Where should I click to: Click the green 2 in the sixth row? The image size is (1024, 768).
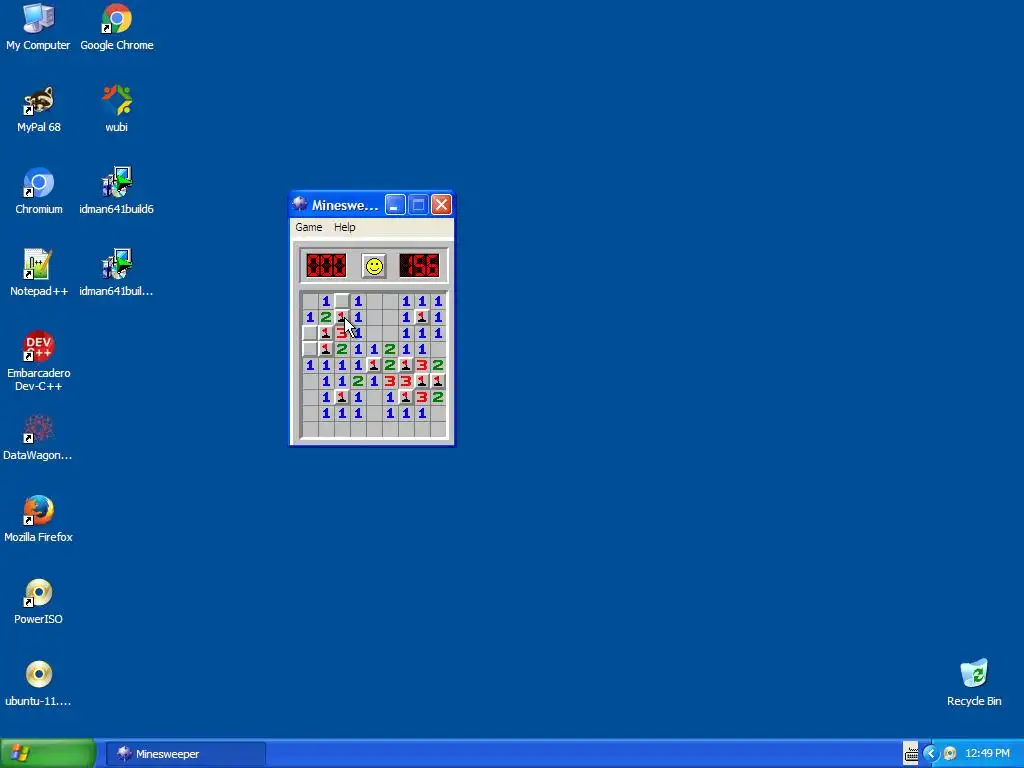tap(358, 381)
